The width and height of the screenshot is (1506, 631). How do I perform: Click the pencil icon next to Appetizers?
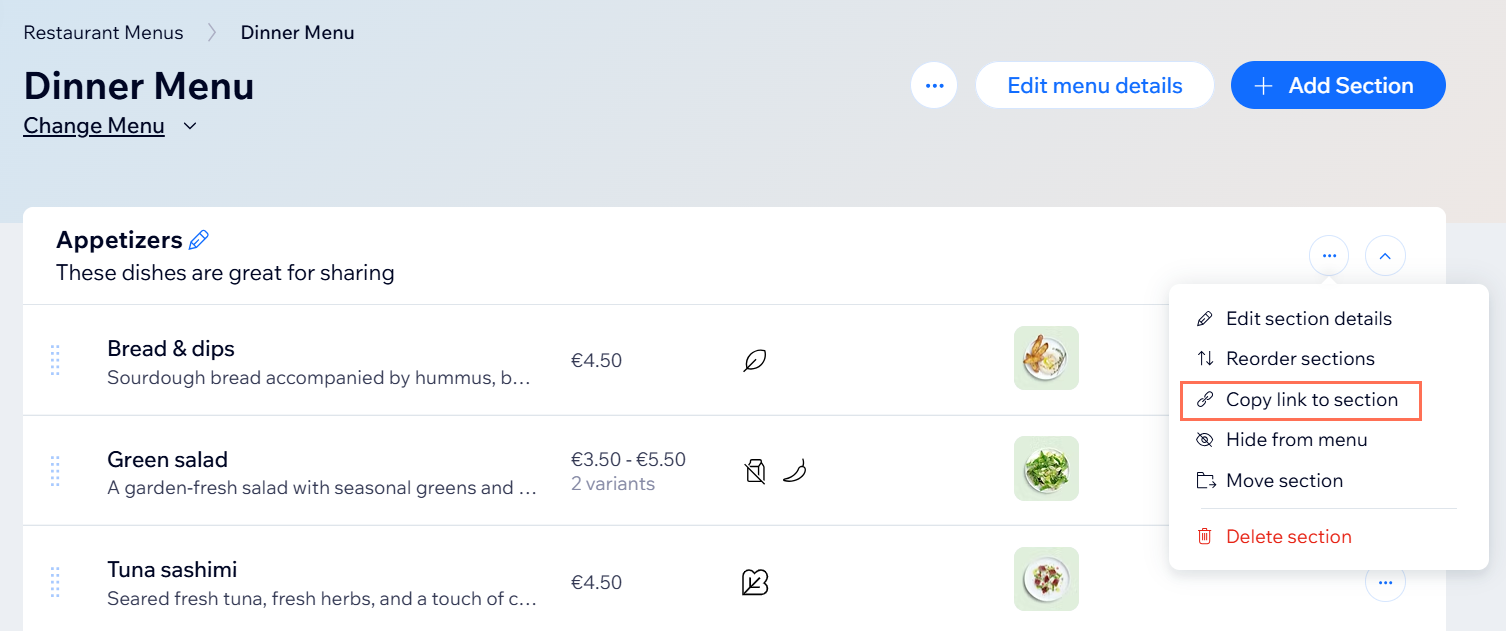click(199, 240)
